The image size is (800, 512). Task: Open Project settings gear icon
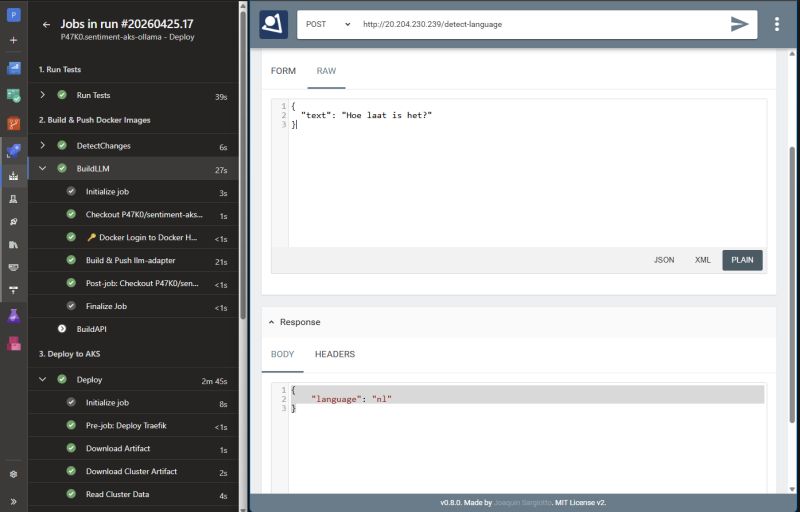point(14,474)
